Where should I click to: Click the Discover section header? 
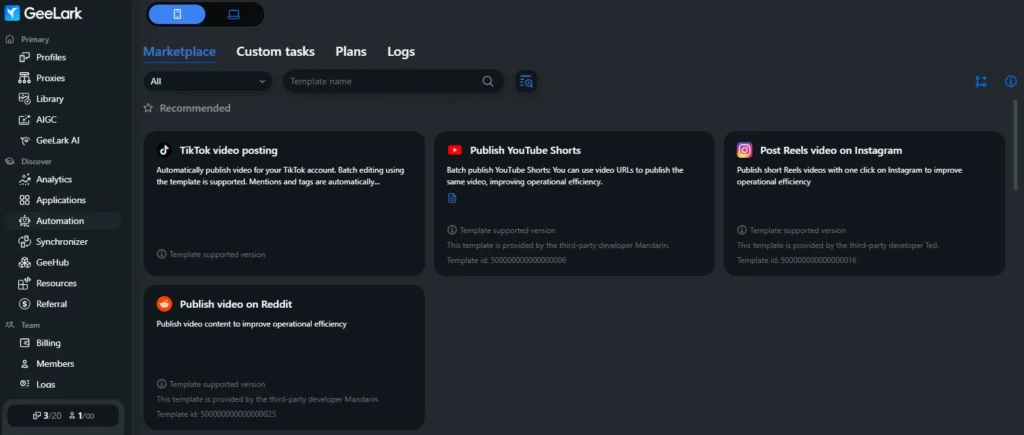28,161
